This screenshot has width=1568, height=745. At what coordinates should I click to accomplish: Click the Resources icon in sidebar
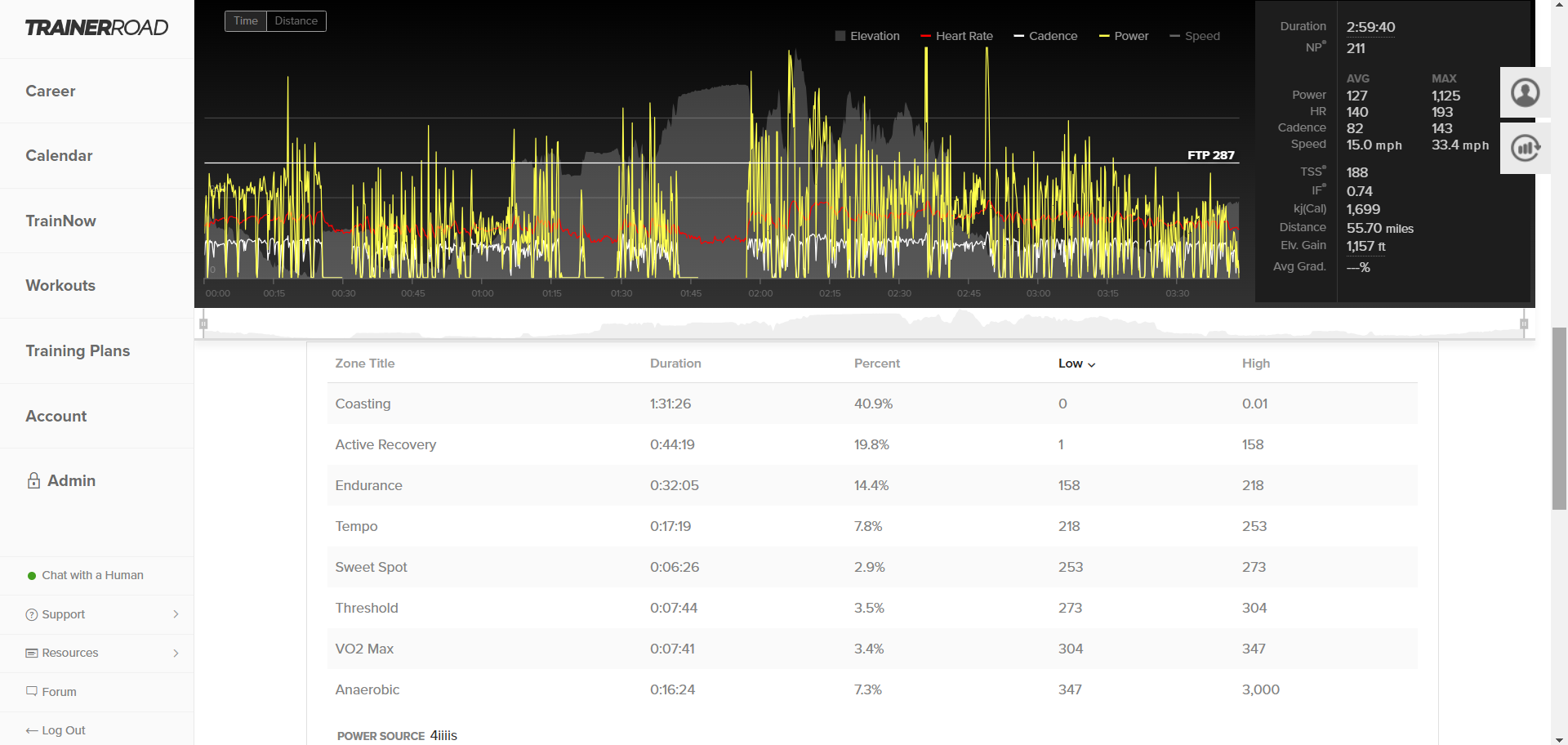pos(32,653)
